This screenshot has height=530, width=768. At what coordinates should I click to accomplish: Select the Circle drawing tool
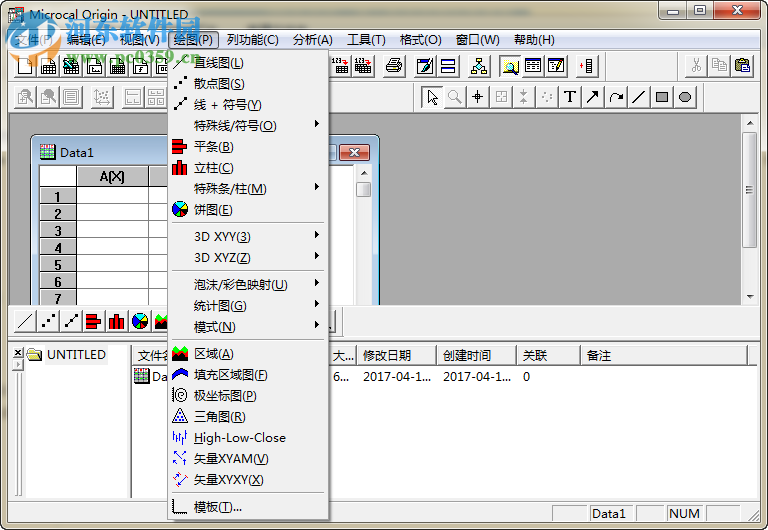[685, 97]
